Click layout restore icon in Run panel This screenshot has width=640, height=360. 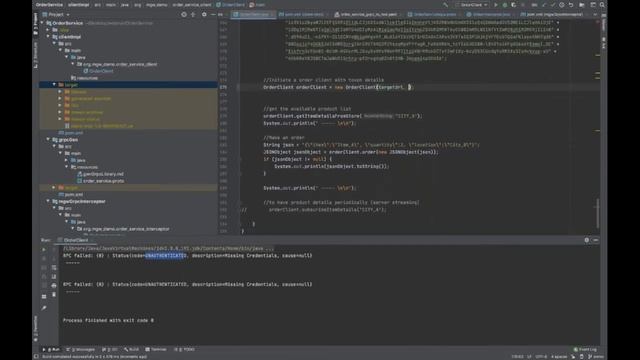tap(44, 296)
